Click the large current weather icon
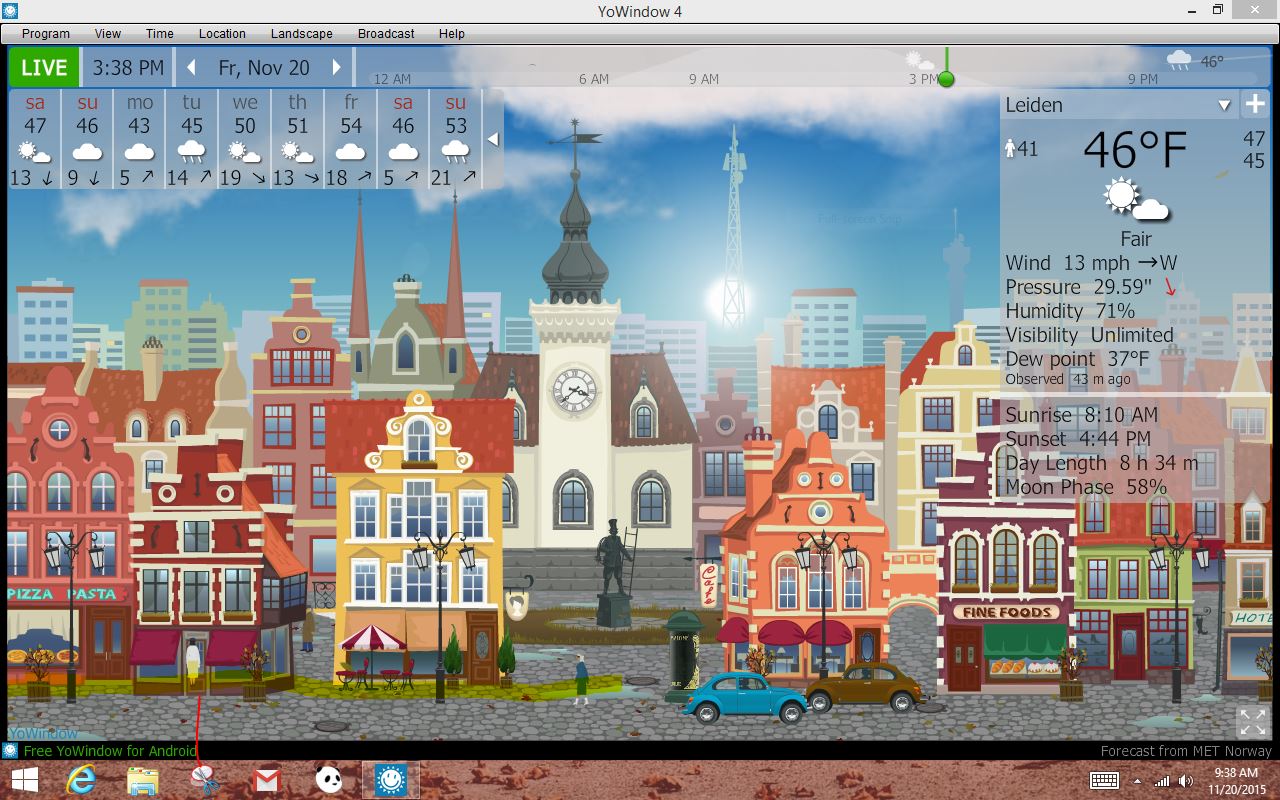 (1136, 200)
